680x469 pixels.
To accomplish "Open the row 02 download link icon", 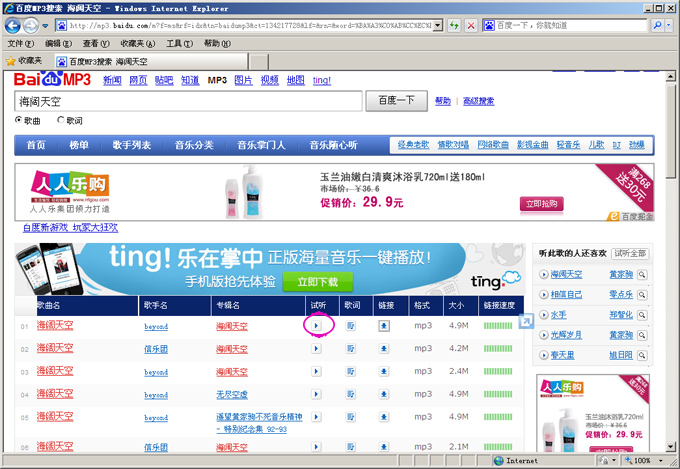I will point(384,348).
